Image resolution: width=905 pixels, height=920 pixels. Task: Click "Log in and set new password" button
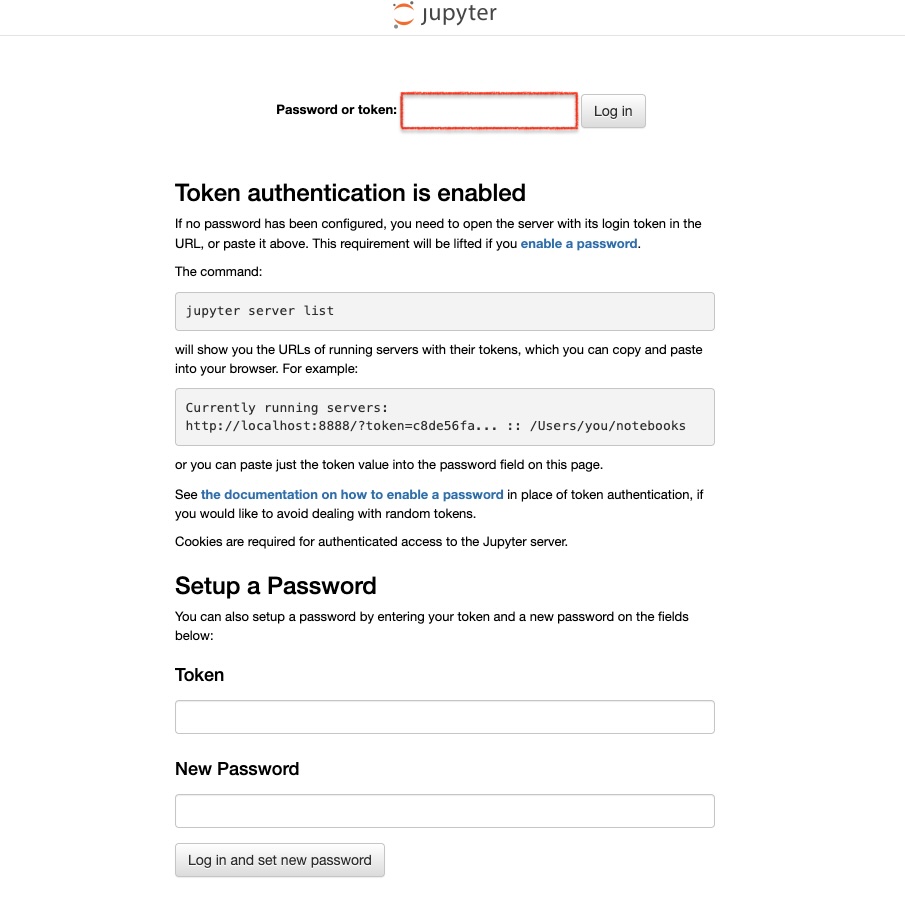(279, 860)
